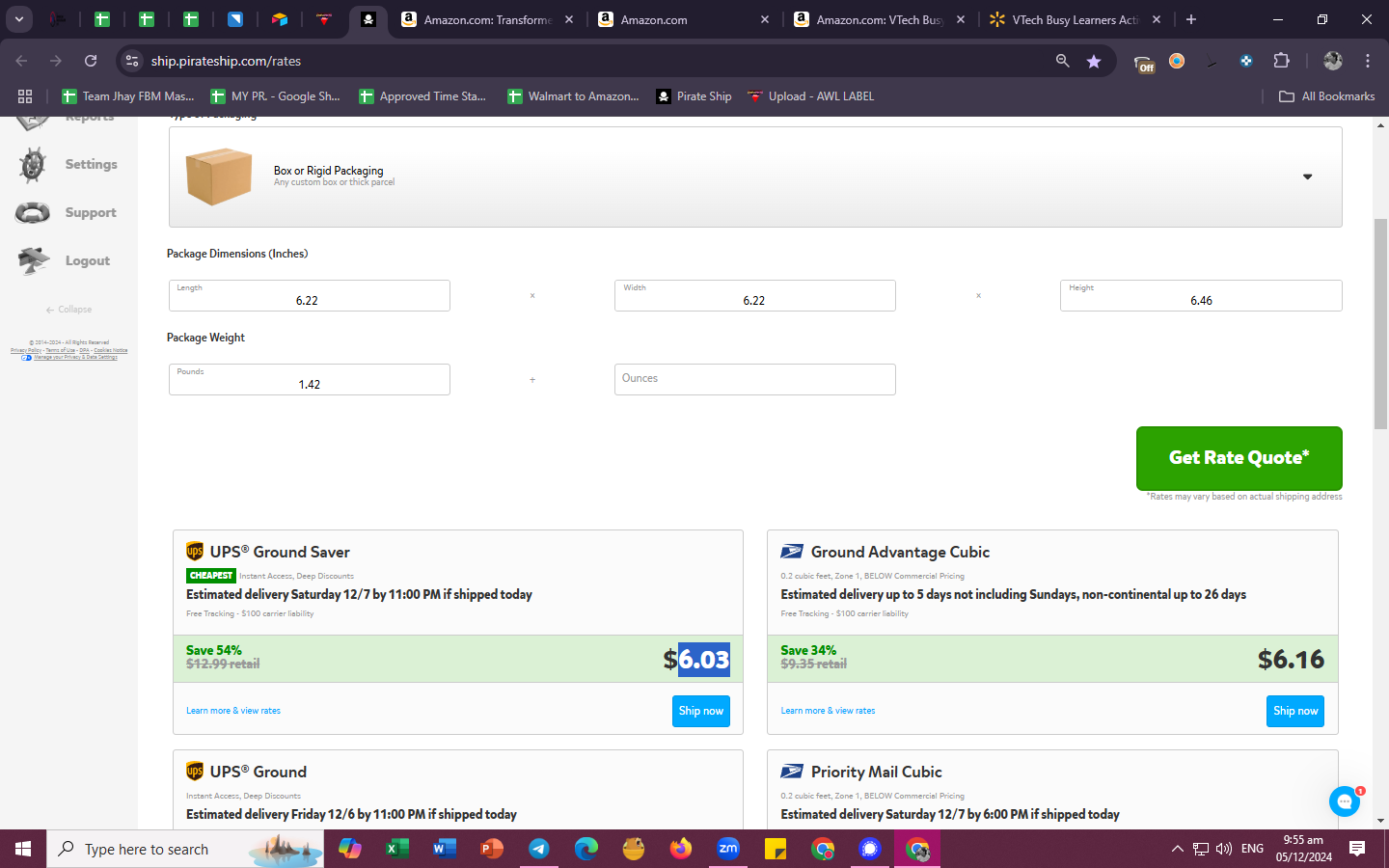Click the UPS Ground Saver logo icon
The width and height of the screenshot is (1389, 868).
(195, 552)
